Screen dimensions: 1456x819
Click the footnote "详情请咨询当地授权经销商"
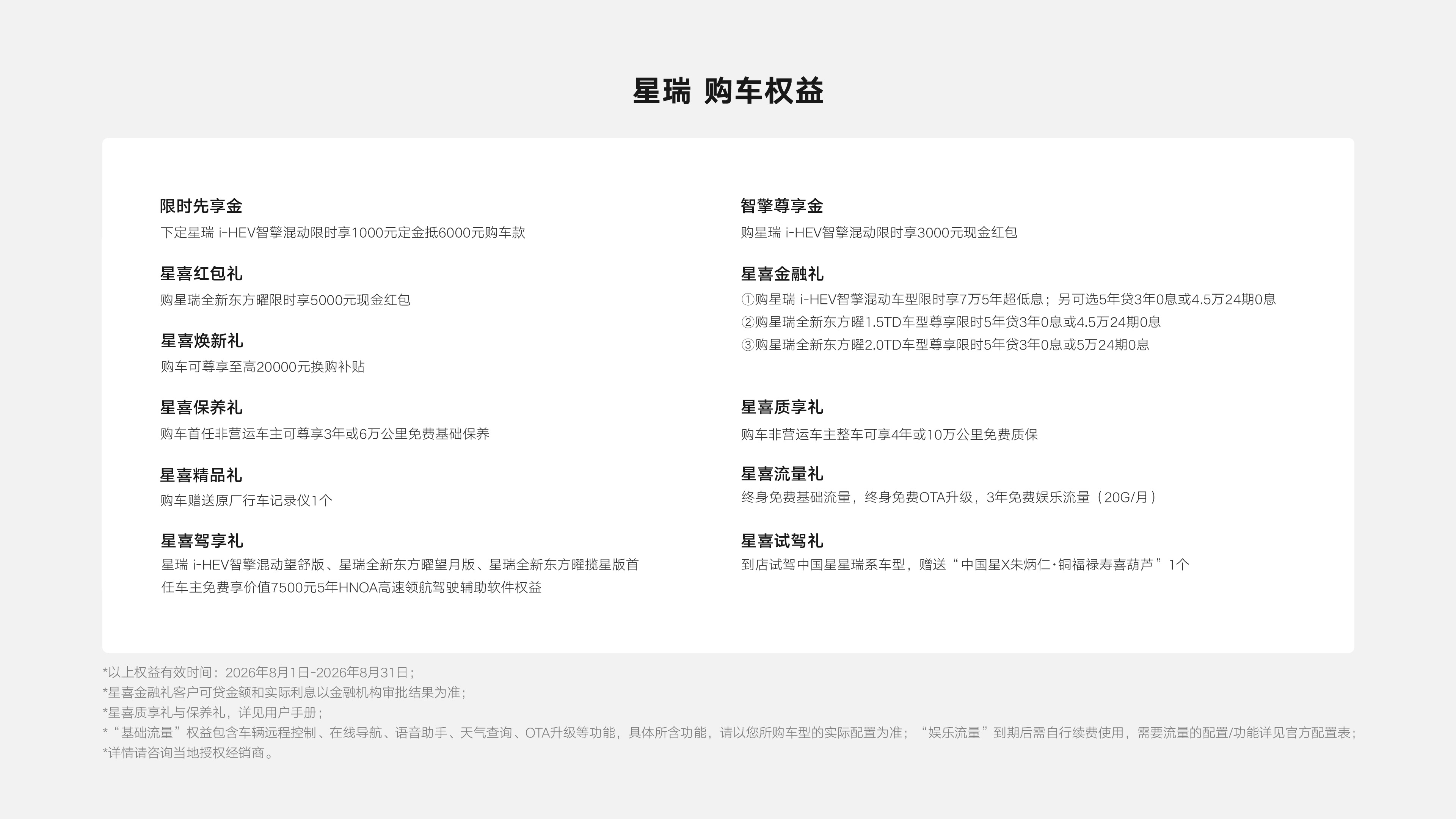pos(188,753)
